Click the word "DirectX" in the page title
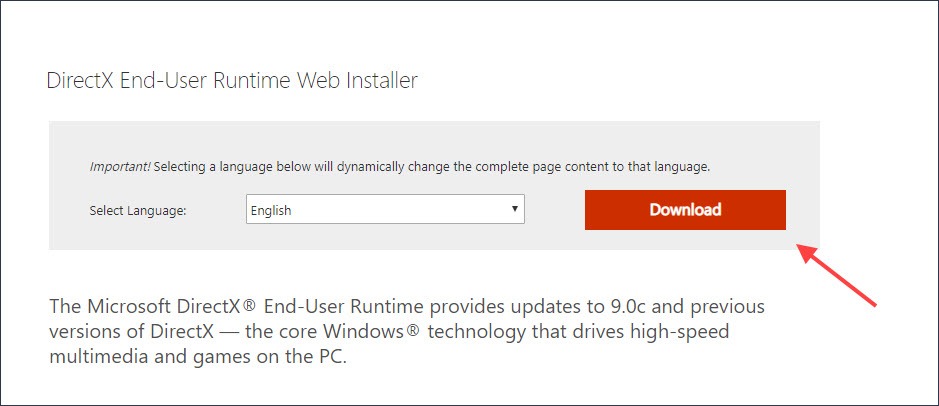This screenshot has width=939, height=406. point(80,81)
